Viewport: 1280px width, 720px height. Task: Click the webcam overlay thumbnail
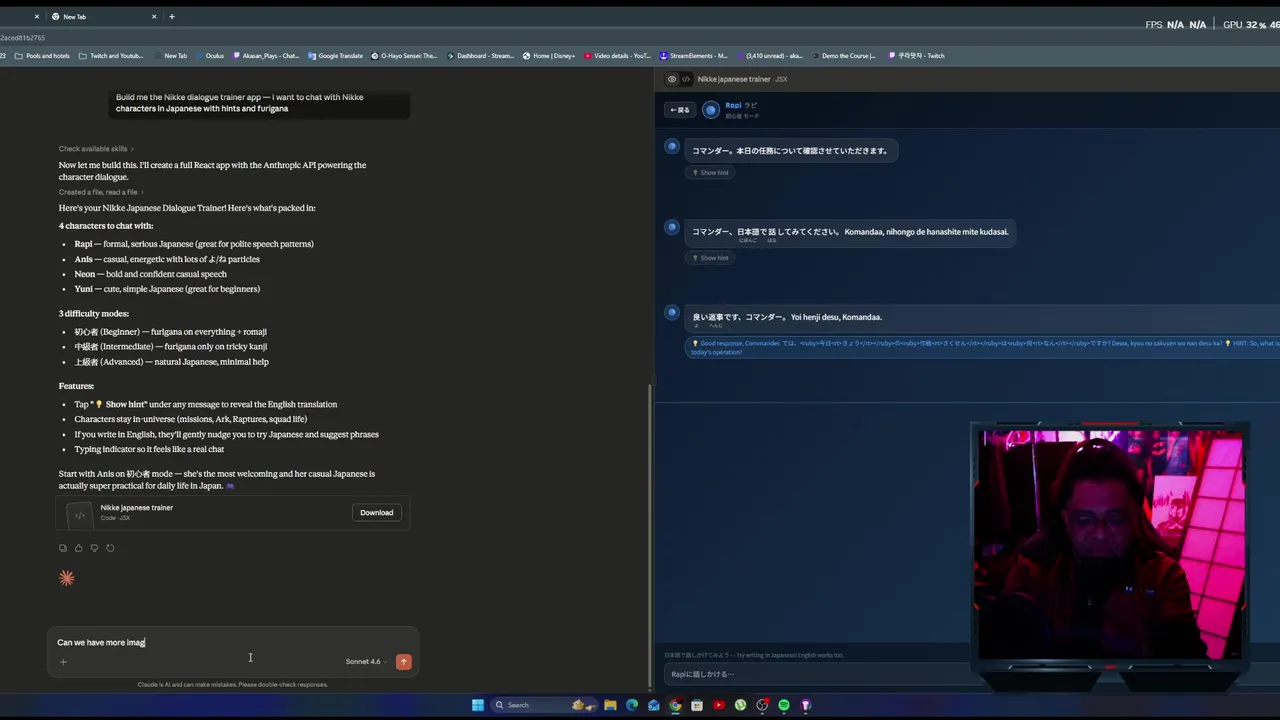pyautogui.click(x=1111, y=546)
